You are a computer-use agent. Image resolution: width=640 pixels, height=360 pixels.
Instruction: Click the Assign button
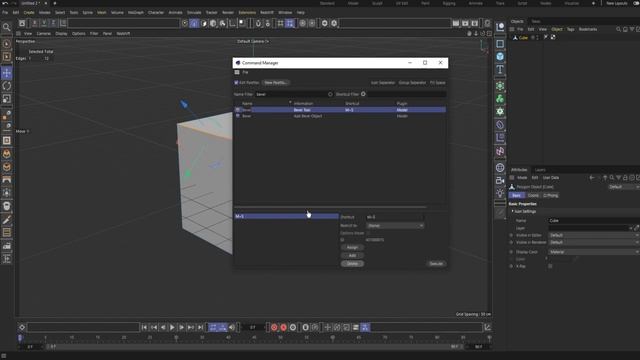tap(352, 247)
